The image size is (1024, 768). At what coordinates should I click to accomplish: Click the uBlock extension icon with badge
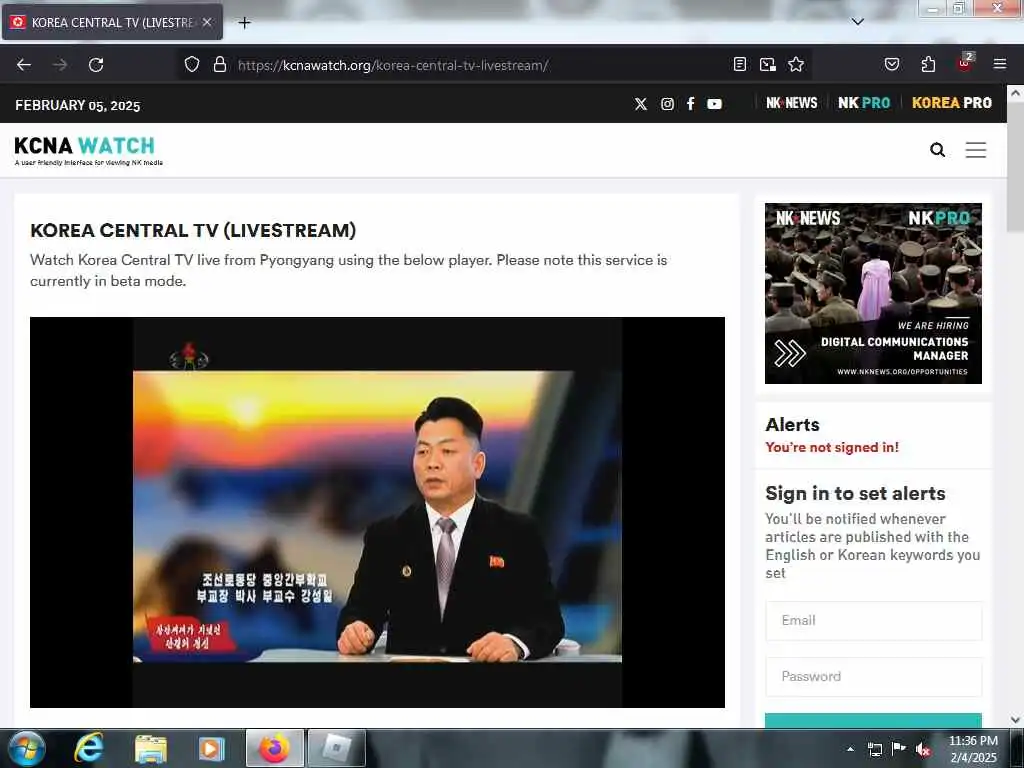(965, 63)
